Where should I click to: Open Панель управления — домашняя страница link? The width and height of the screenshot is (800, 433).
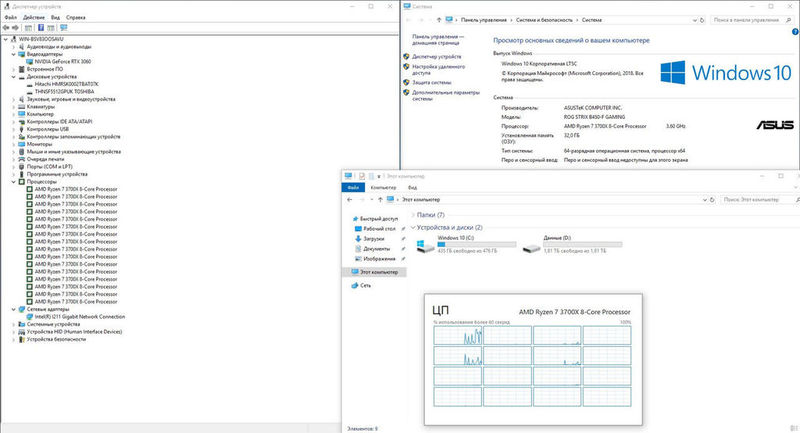[438, 40]
